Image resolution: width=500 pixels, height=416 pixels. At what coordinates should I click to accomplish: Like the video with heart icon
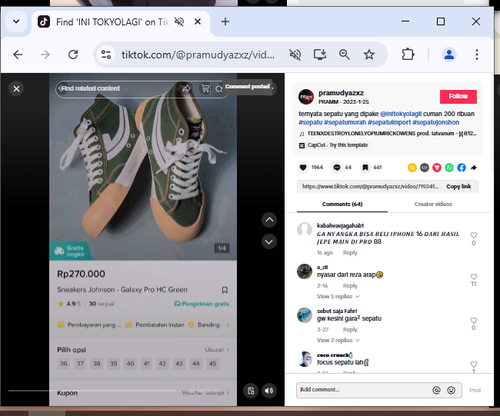coord(303,167)
